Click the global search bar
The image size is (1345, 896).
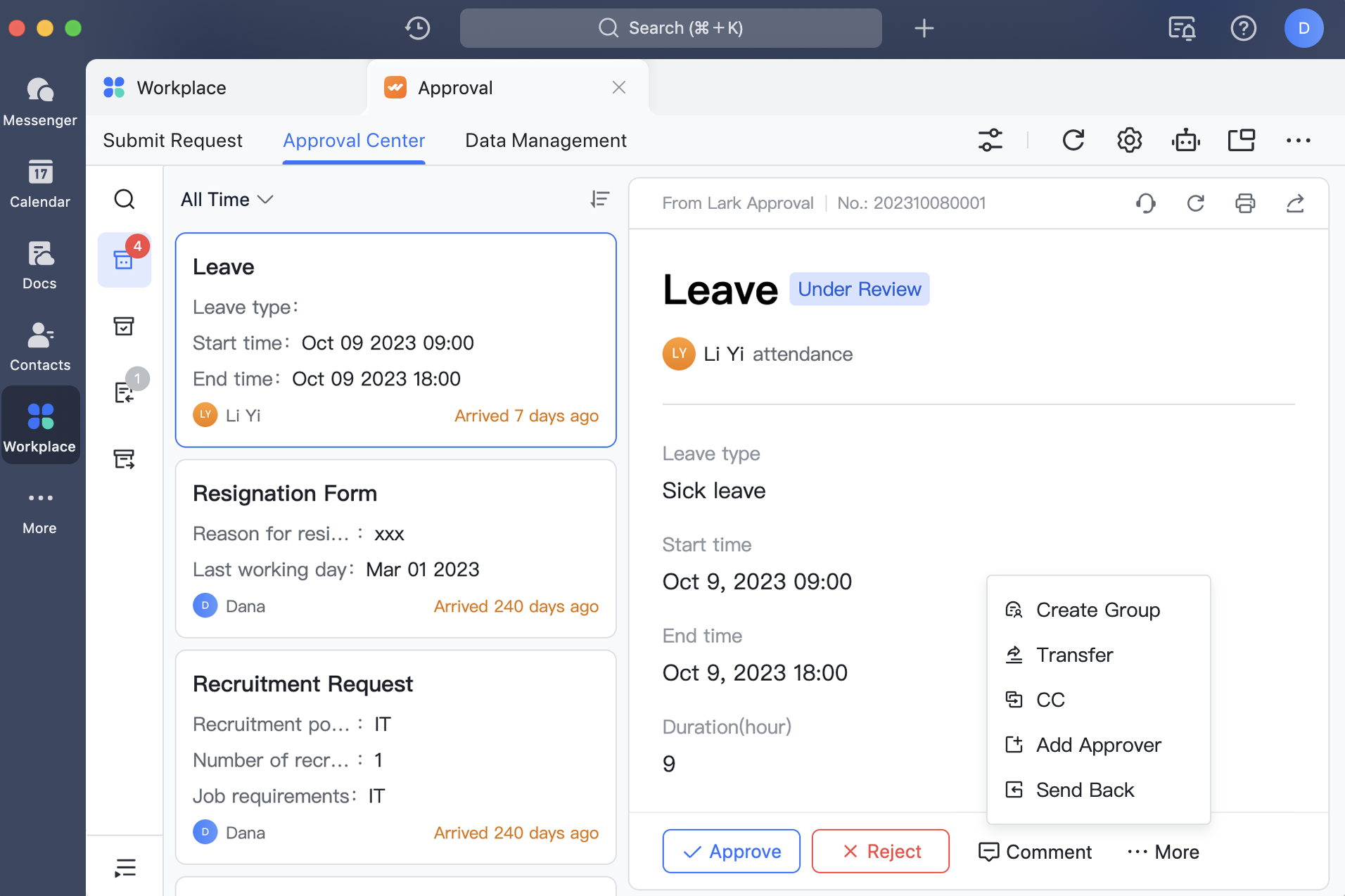(x=670, y=28)
